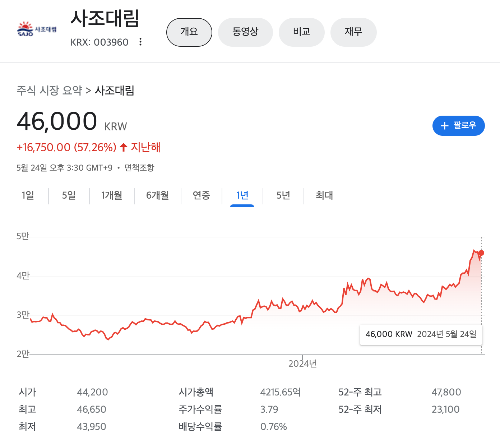
Task: Click the +16,750.00 (57.26%) change text
Action: (x=67, y=147)
